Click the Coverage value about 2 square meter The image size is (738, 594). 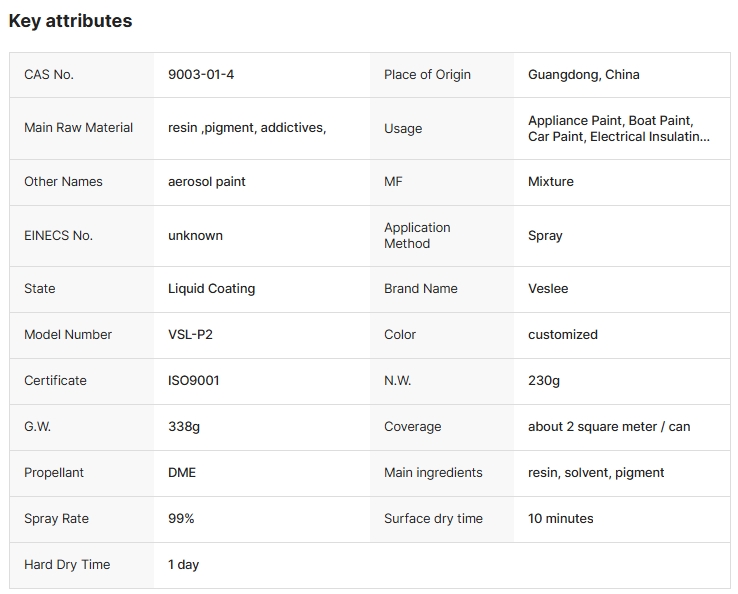tap(609, 427)
